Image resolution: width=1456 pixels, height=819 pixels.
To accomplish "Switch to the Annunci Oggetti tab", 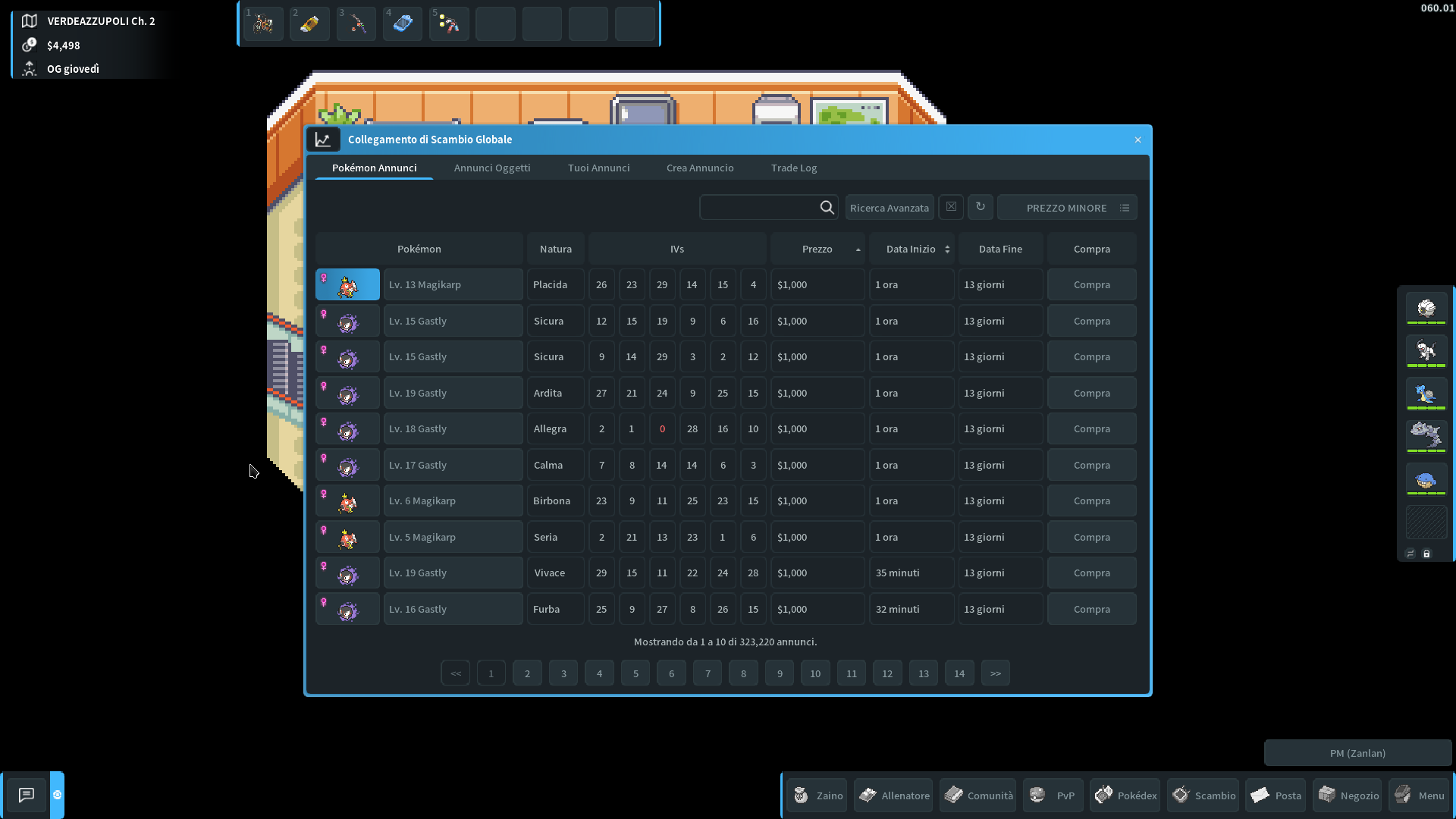I will pos(492,168).
